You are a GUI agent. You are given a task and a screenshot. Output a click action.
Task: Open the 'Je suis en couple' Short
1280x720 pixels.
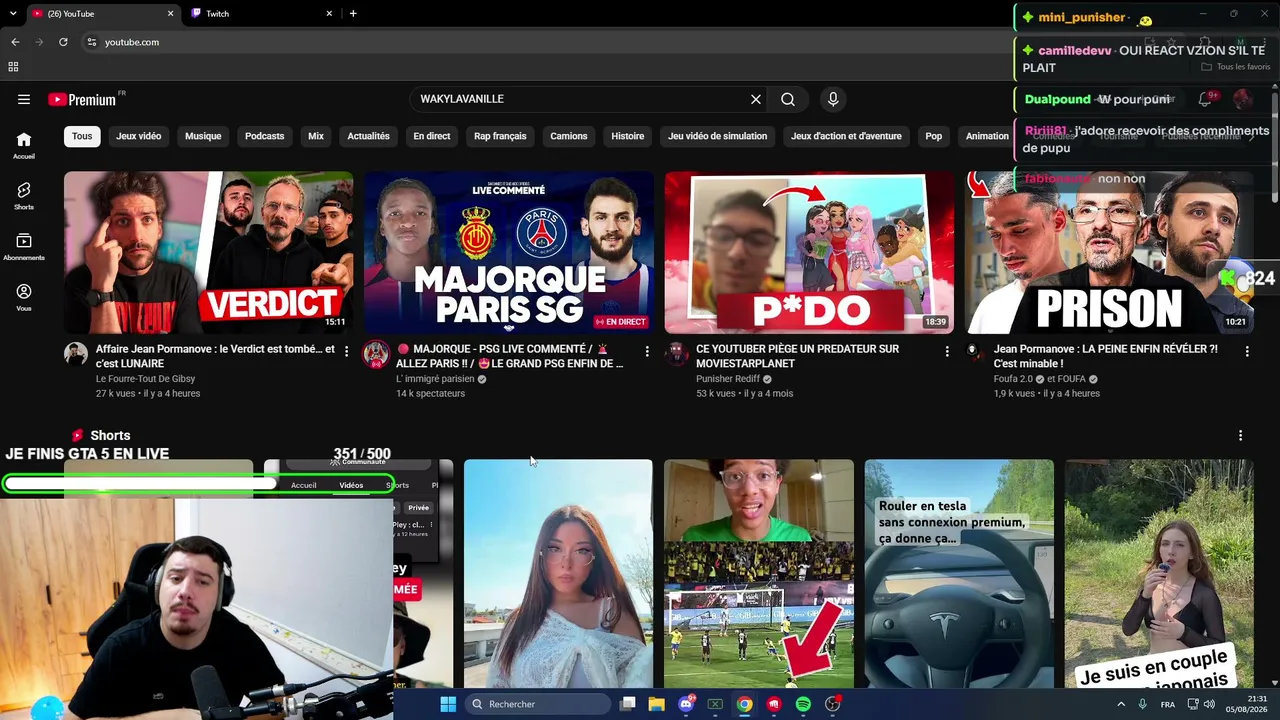pyautogui.click(x=1159, y=574)
